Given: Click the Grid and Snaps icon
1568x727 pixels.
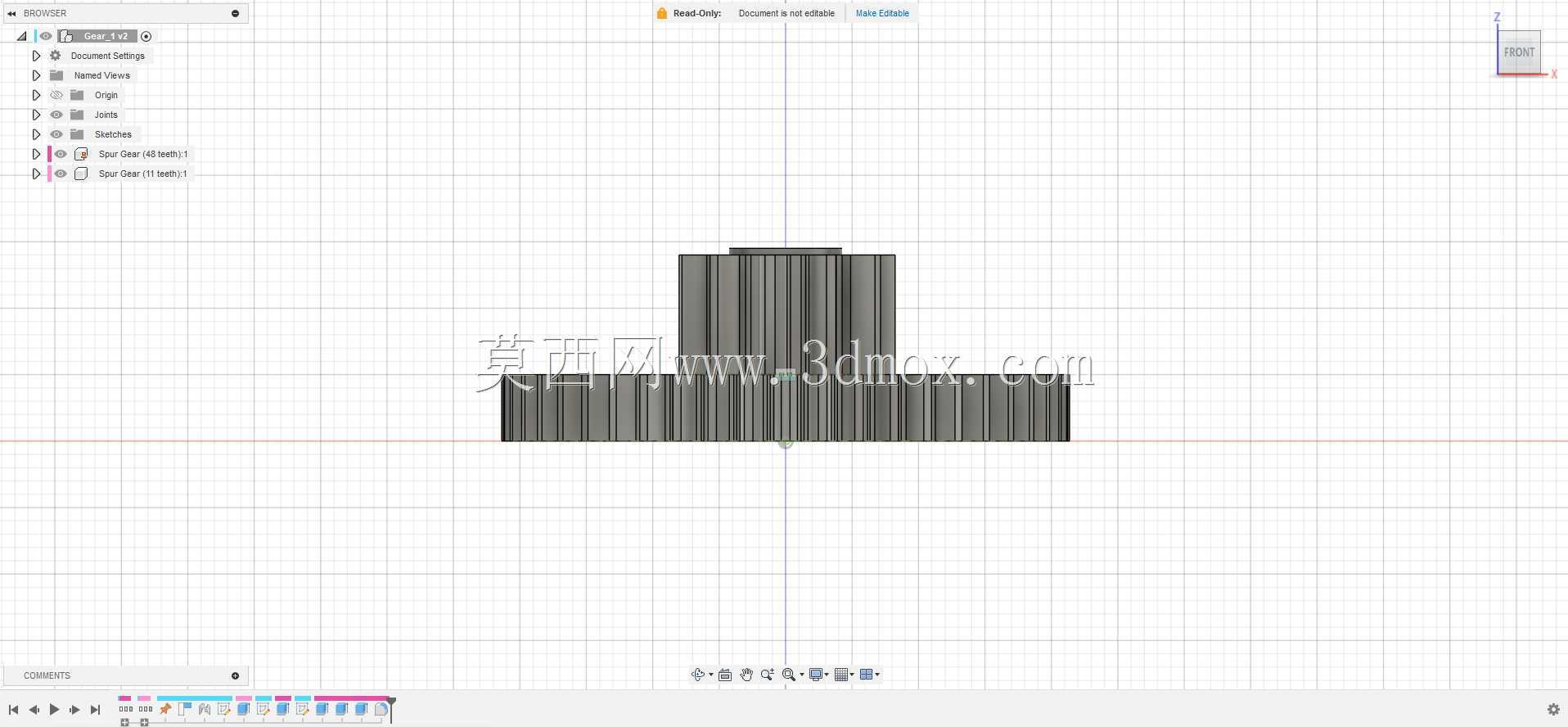Looking at the screenshot, I should (840, 675).
